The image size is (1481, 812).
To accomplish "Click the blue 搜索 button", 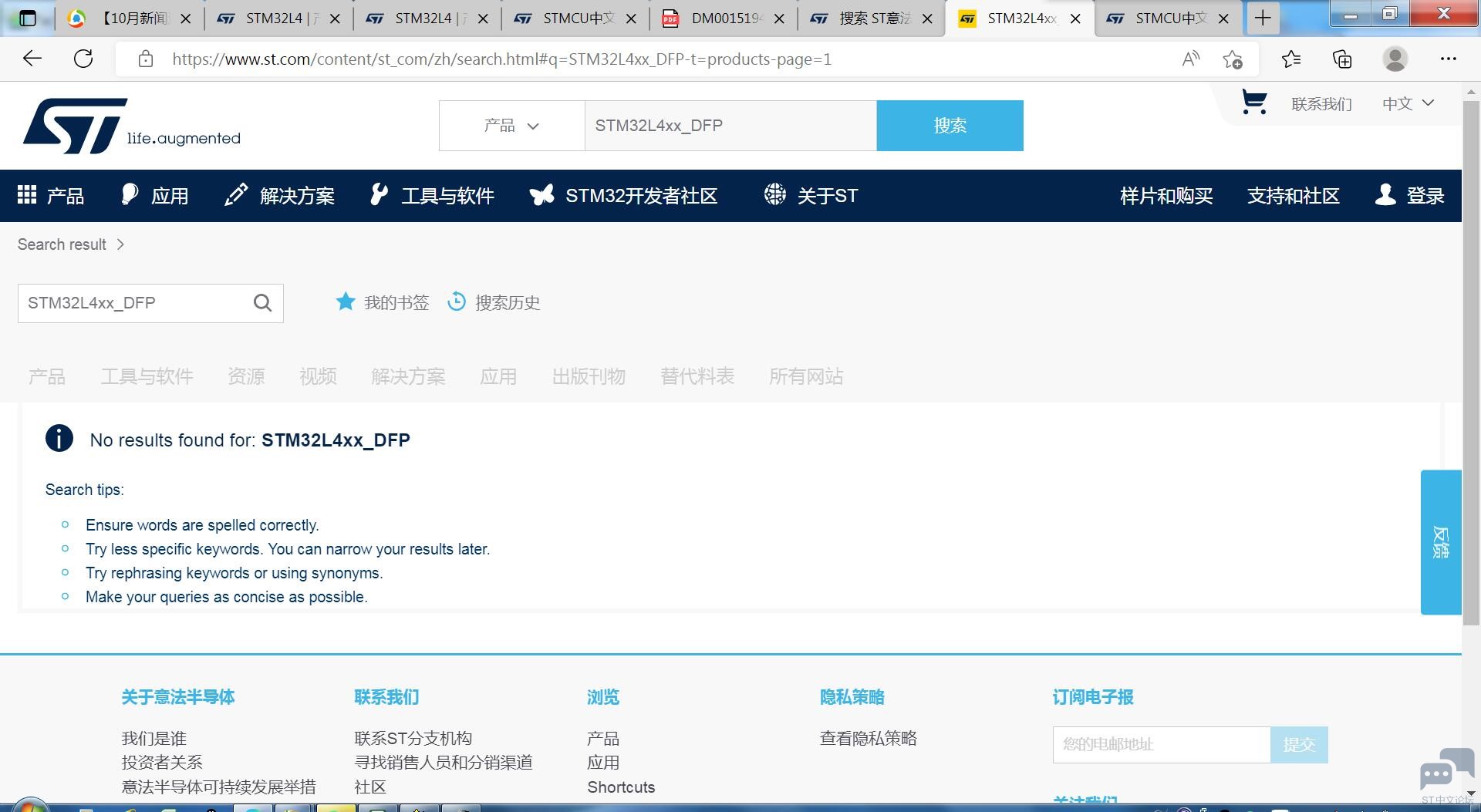I will tap(950, 126).
